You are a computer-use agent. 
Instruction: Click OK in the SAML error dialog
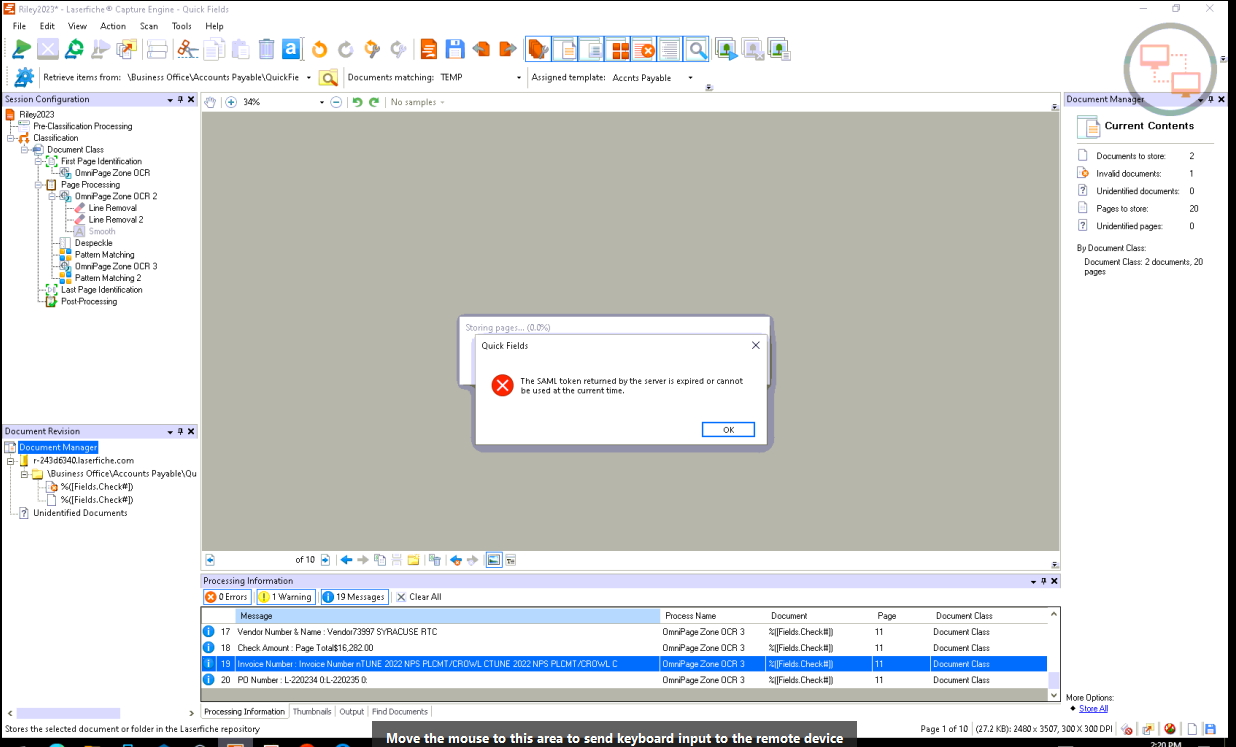coord(728,430)
